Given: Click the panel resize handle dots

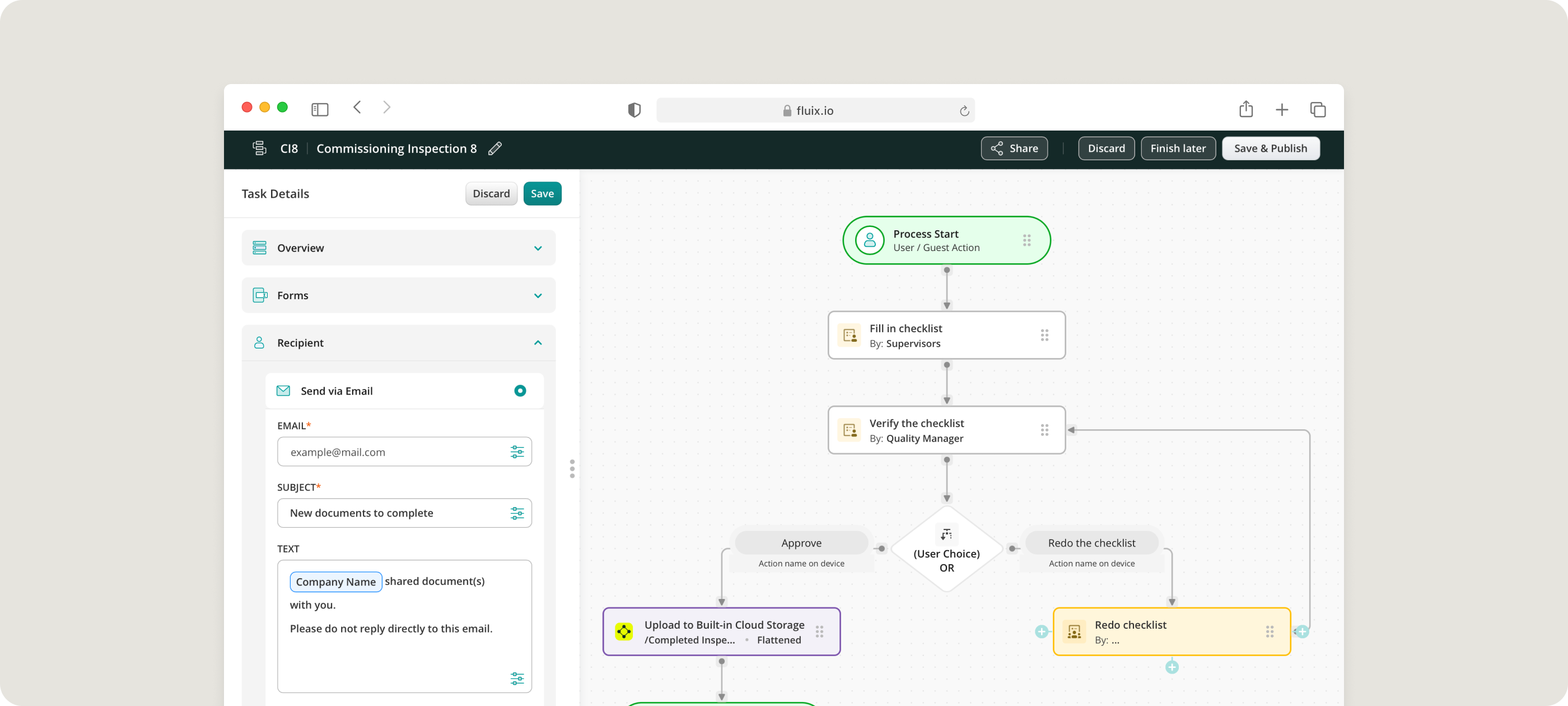Looking at the screenshot, I should coord(572,468).
